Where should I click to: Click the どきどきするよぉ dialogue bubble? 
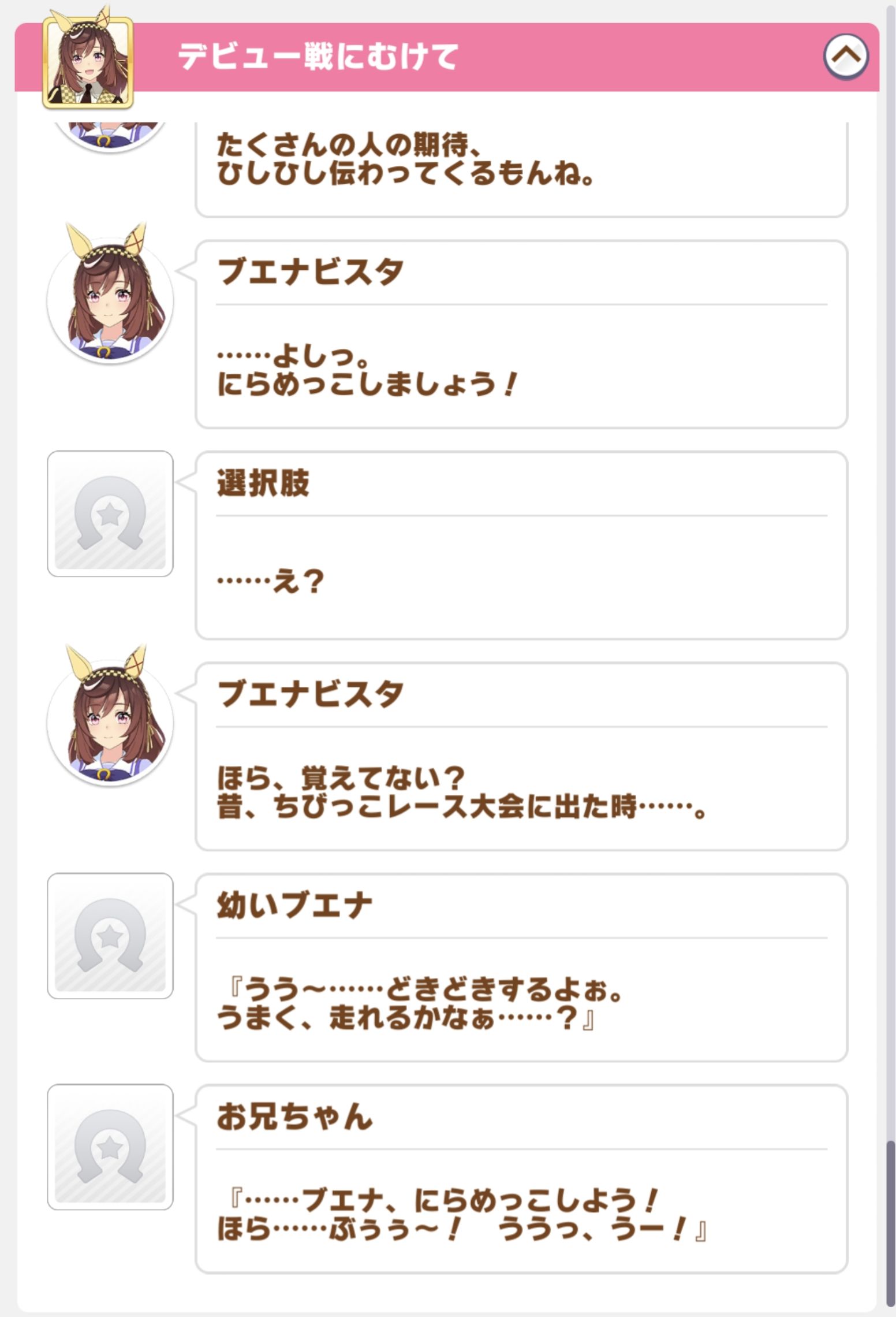521,1002
